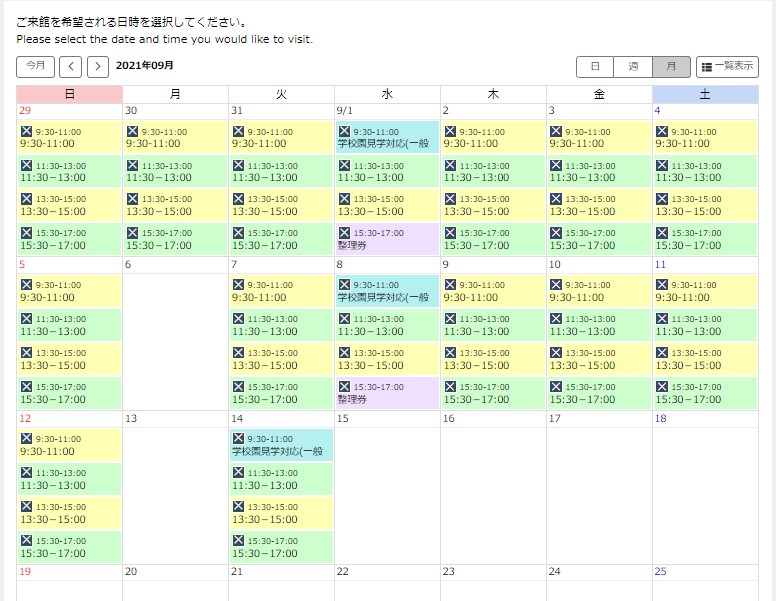This screenshot has width=776, height=601.
Task: Open the 一覧表示 list view button
Action: [727, 66]
